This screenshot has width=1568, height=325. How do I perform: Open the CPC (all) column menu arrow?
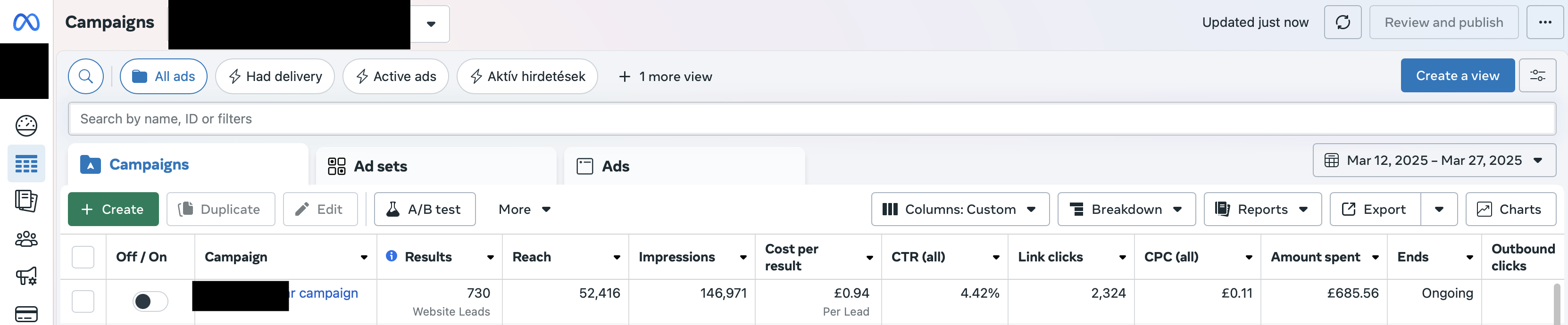(1249, 258)
